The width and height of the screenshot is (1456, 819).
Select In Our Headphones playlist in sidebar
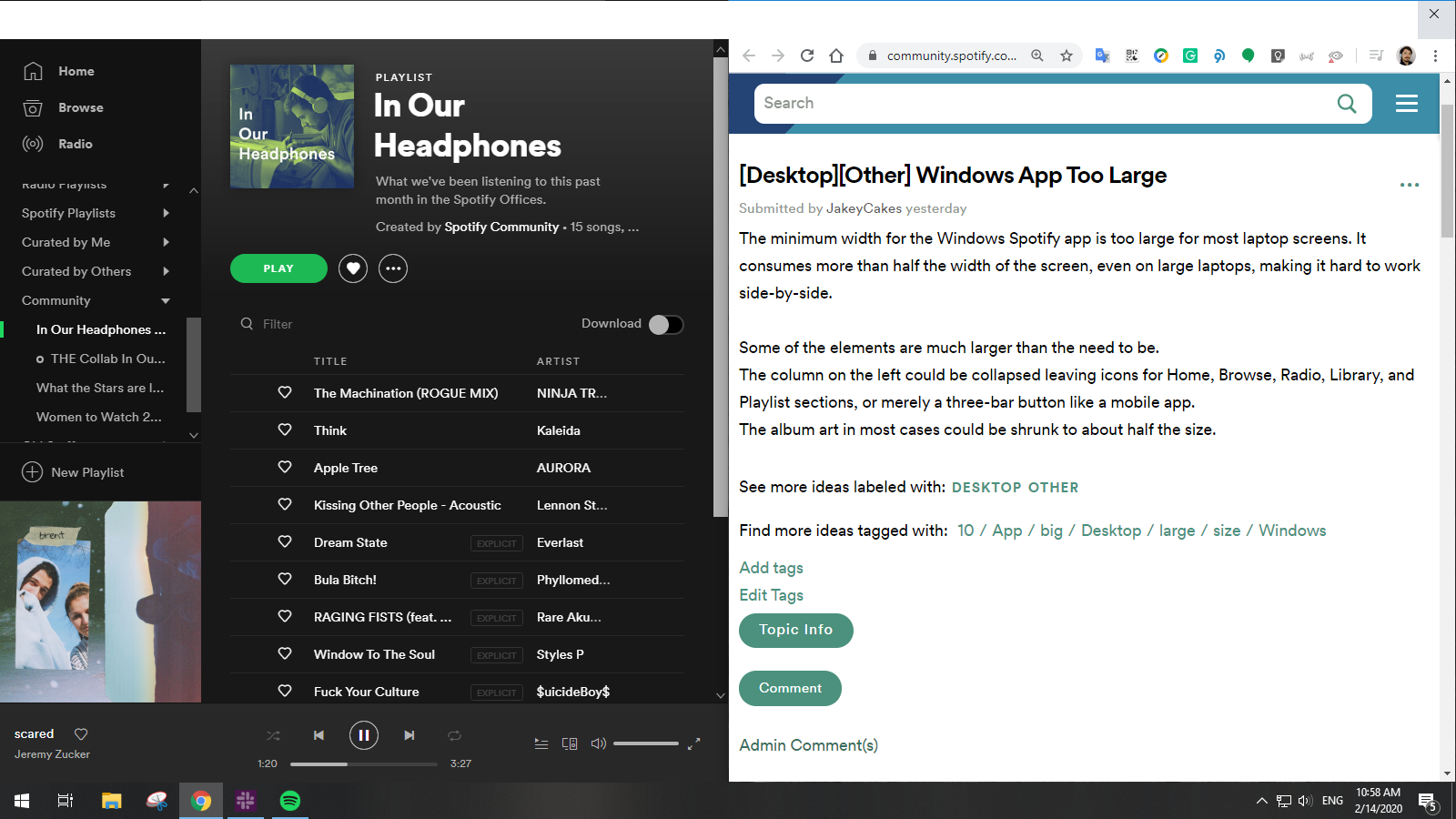(x=101, y=329)
